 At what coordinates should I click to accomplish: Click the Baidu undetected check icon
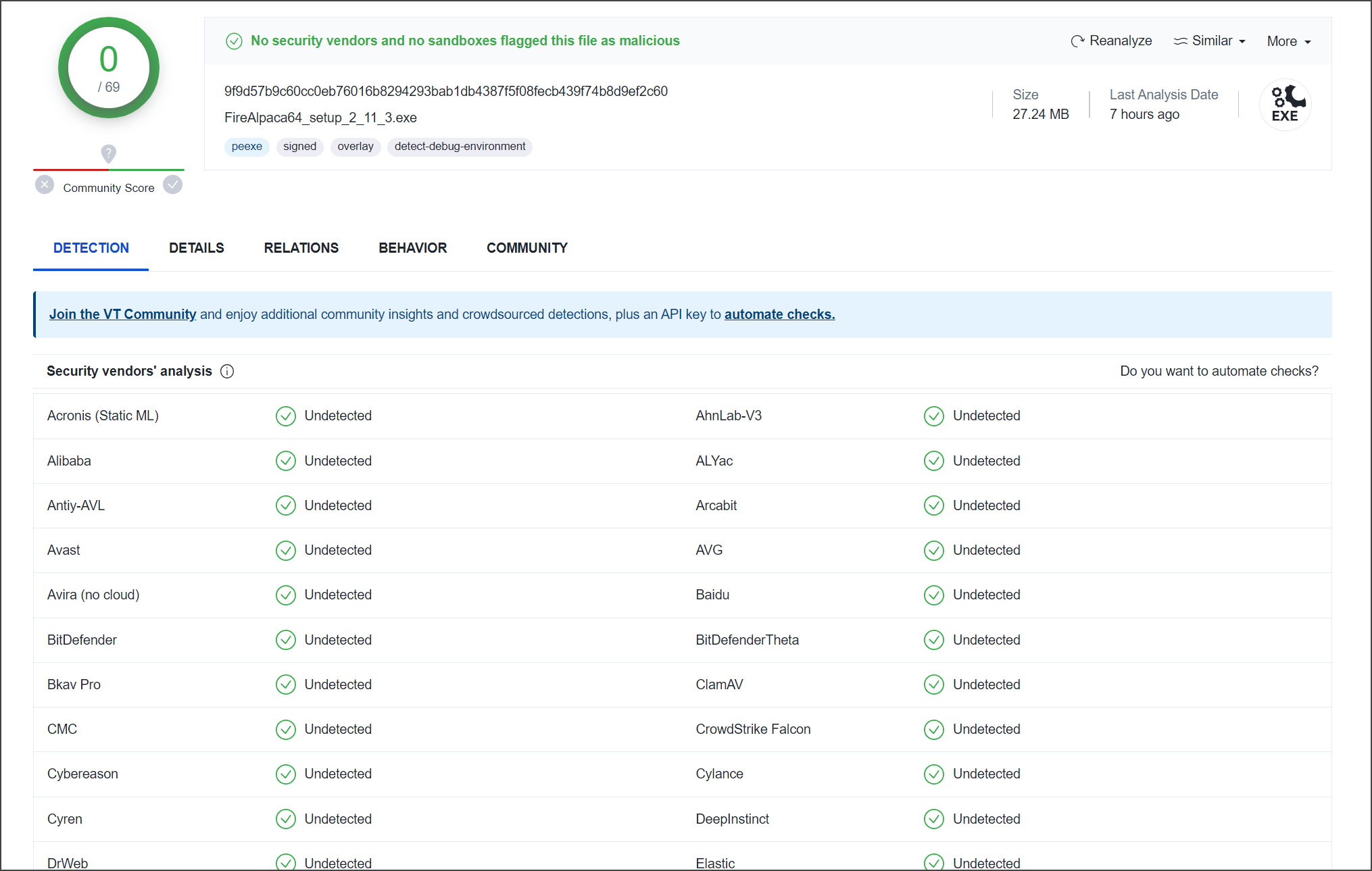[x=934, y=595]
